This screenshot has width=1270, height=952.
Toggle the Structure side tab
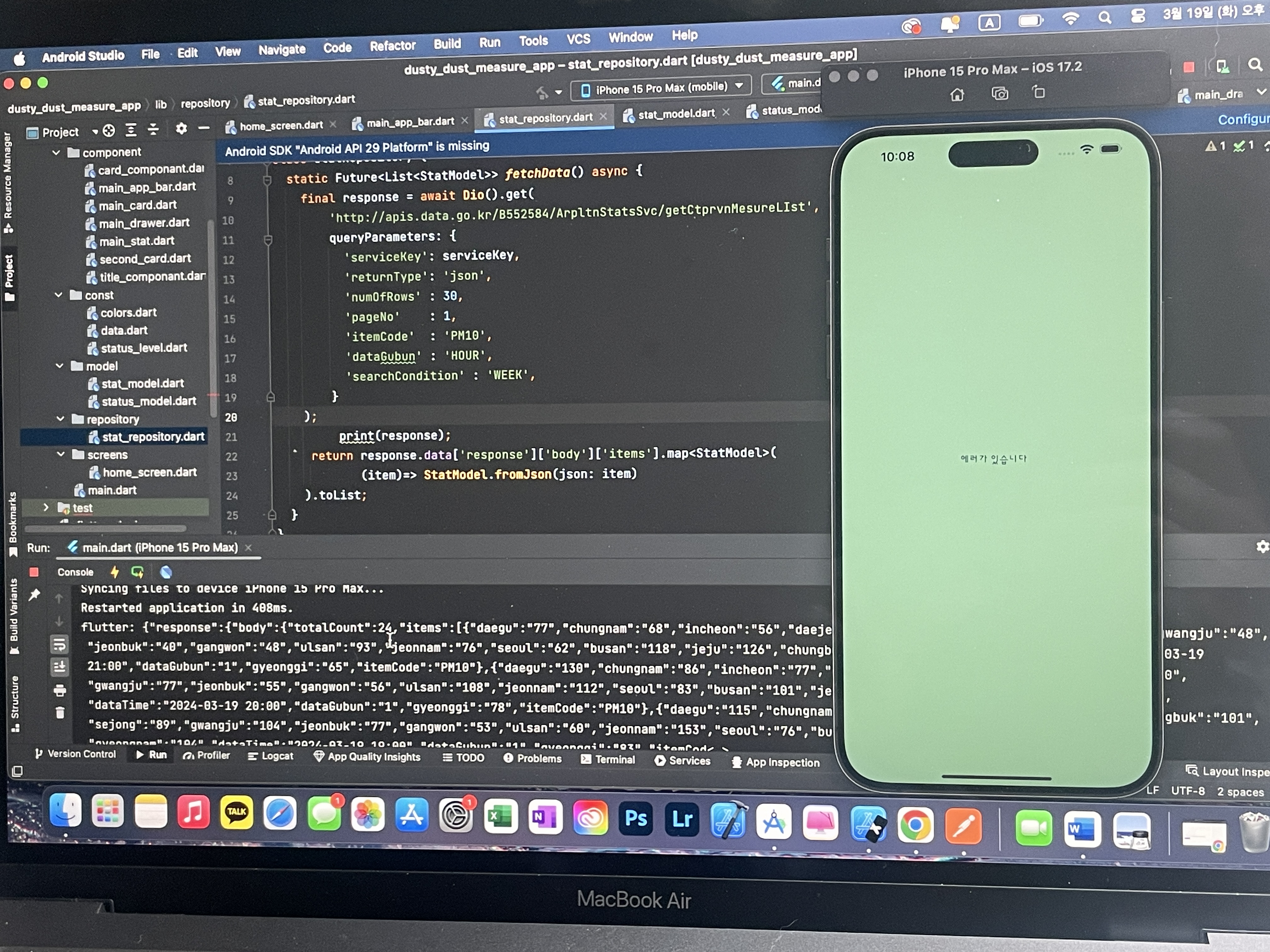pyautogui.click(x=15, y=704)
